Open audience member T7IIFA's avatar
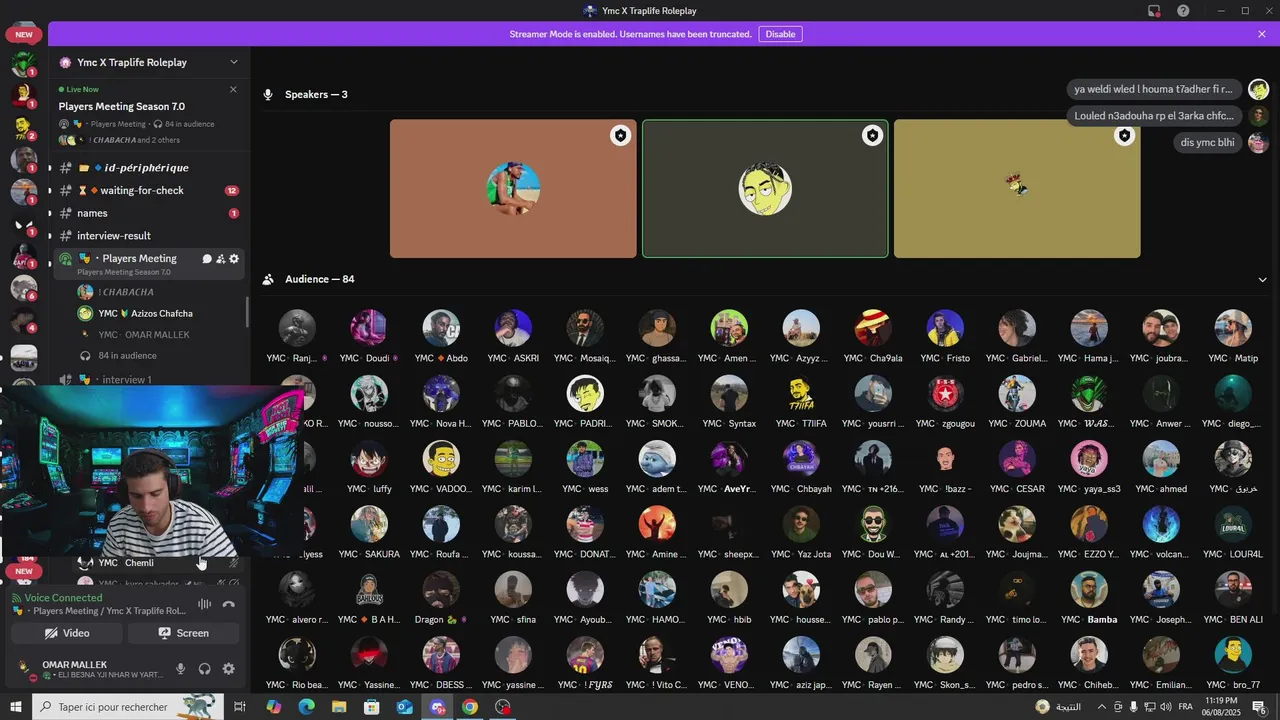 (x=801, y=394)
